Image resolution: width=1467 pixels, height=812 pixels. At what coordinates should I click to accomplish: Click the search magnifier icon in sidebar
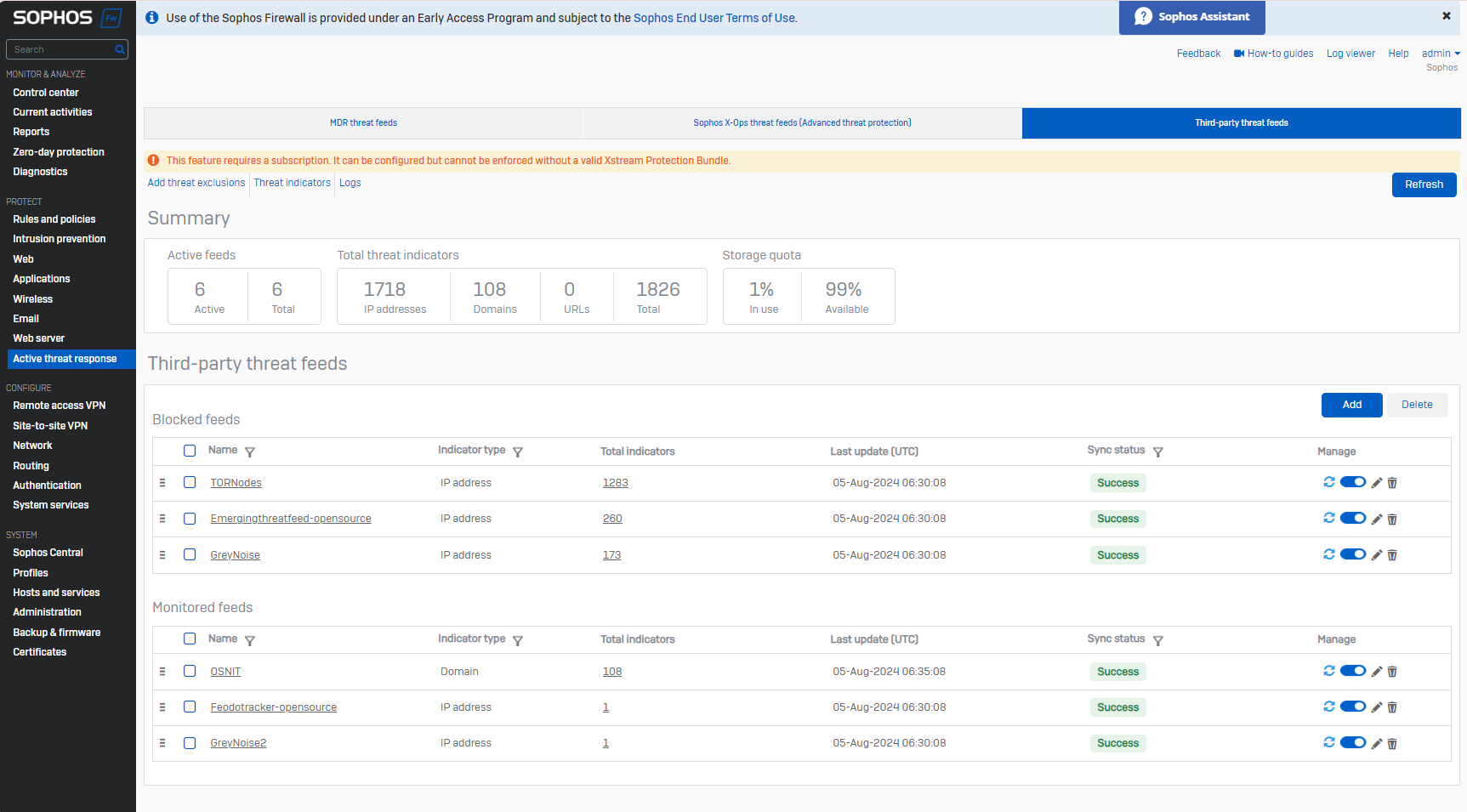tap(120, 49)
